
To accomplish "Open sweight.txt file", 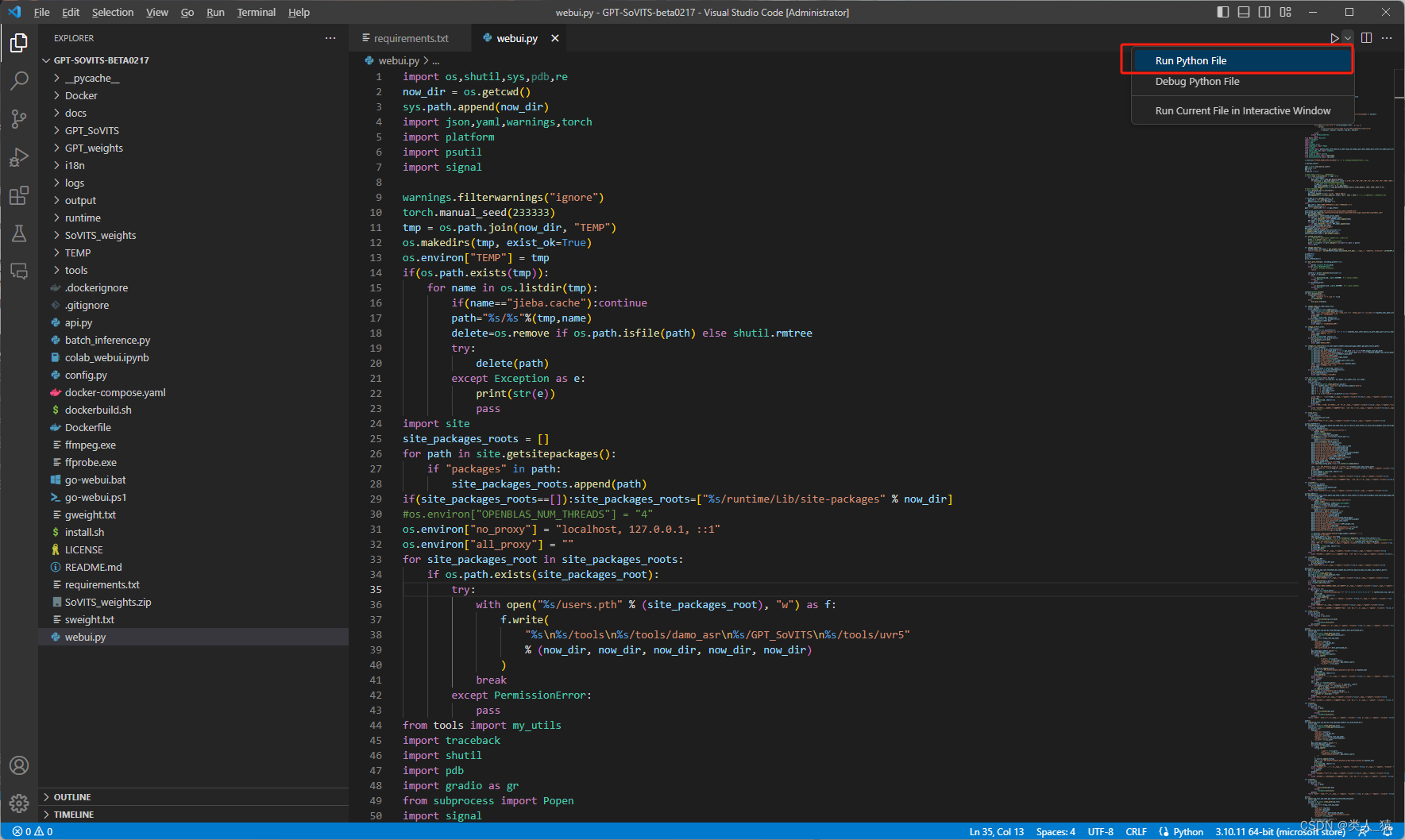I will 195,619.
